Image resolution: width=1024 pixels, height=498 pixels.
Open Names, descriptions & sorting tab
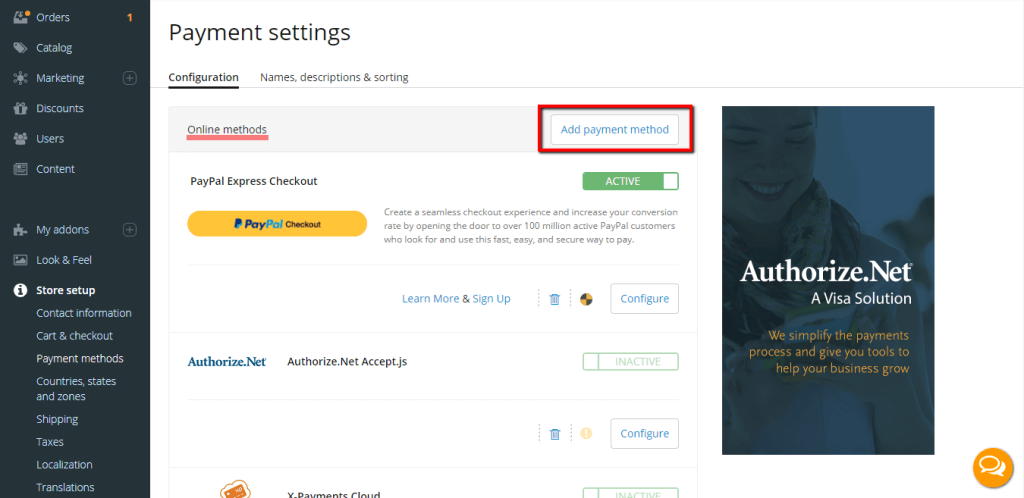334,77
